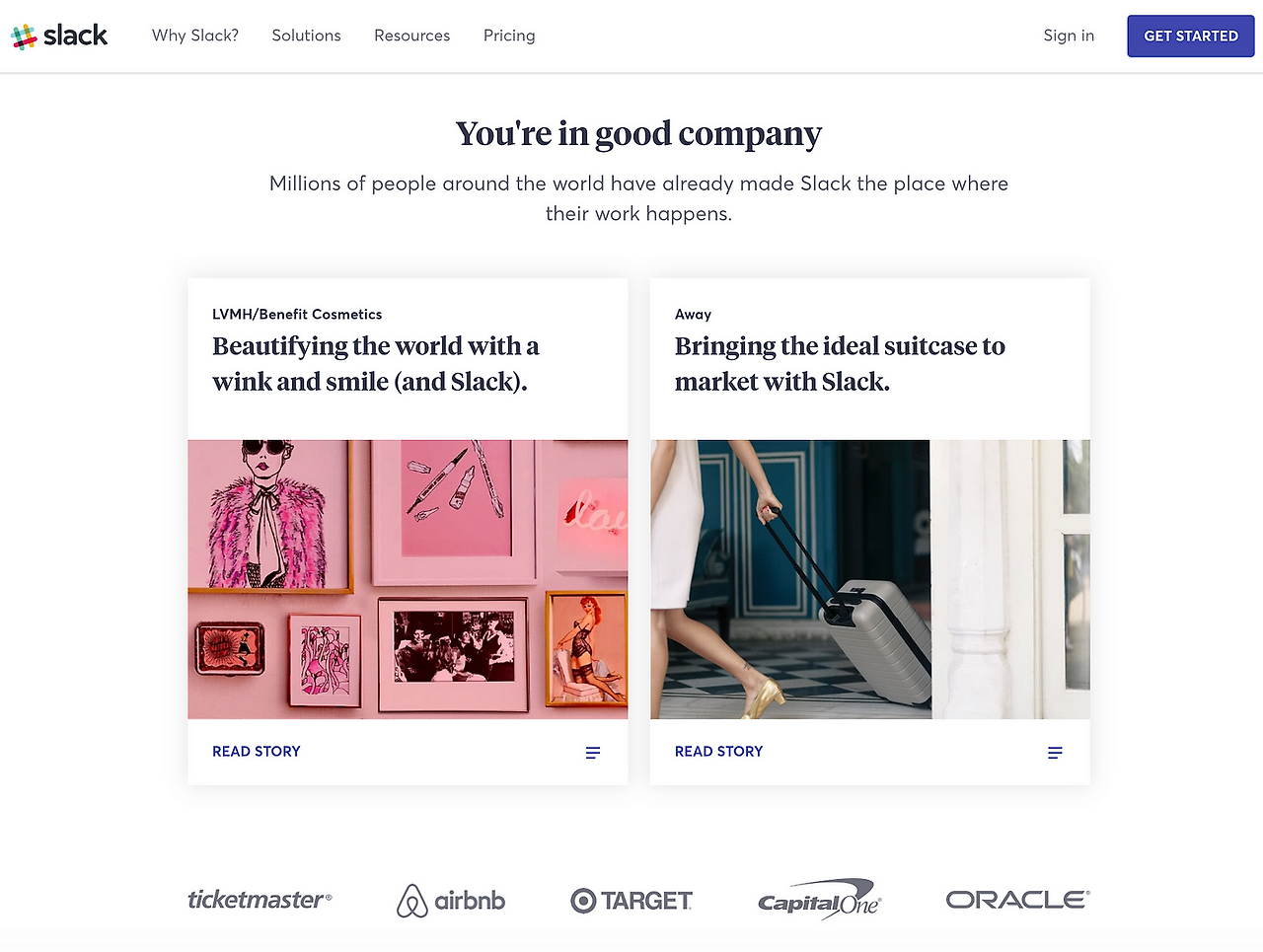Screen dimensions: 1263x952
Task: Go to the Pricing page
Action: click(509, 36)
